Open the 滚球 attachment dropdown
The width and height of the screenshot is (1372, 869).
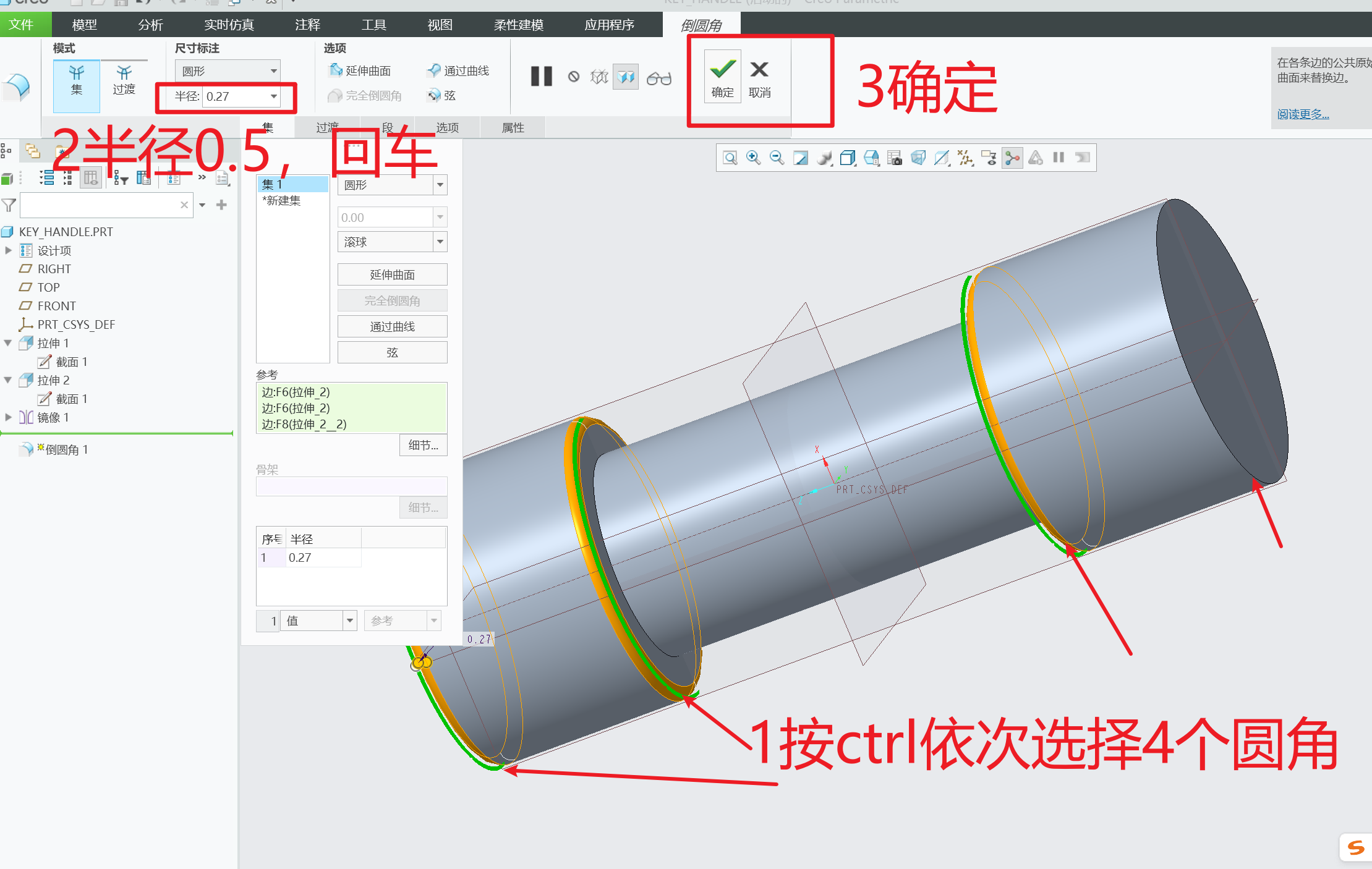coord(440,241)
